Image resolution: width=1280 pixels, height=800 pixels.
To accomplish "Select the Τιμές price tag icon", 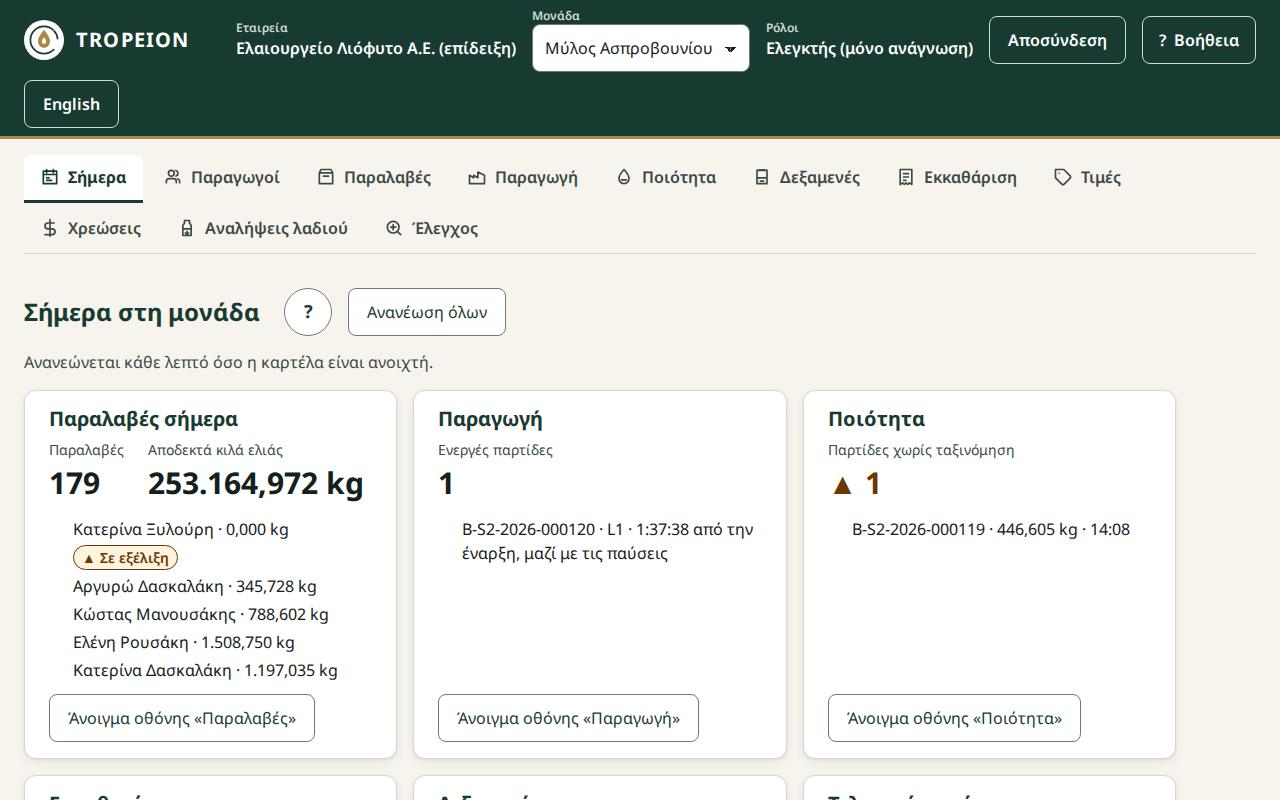I will pyautogui.click(x=1063, y=177).
